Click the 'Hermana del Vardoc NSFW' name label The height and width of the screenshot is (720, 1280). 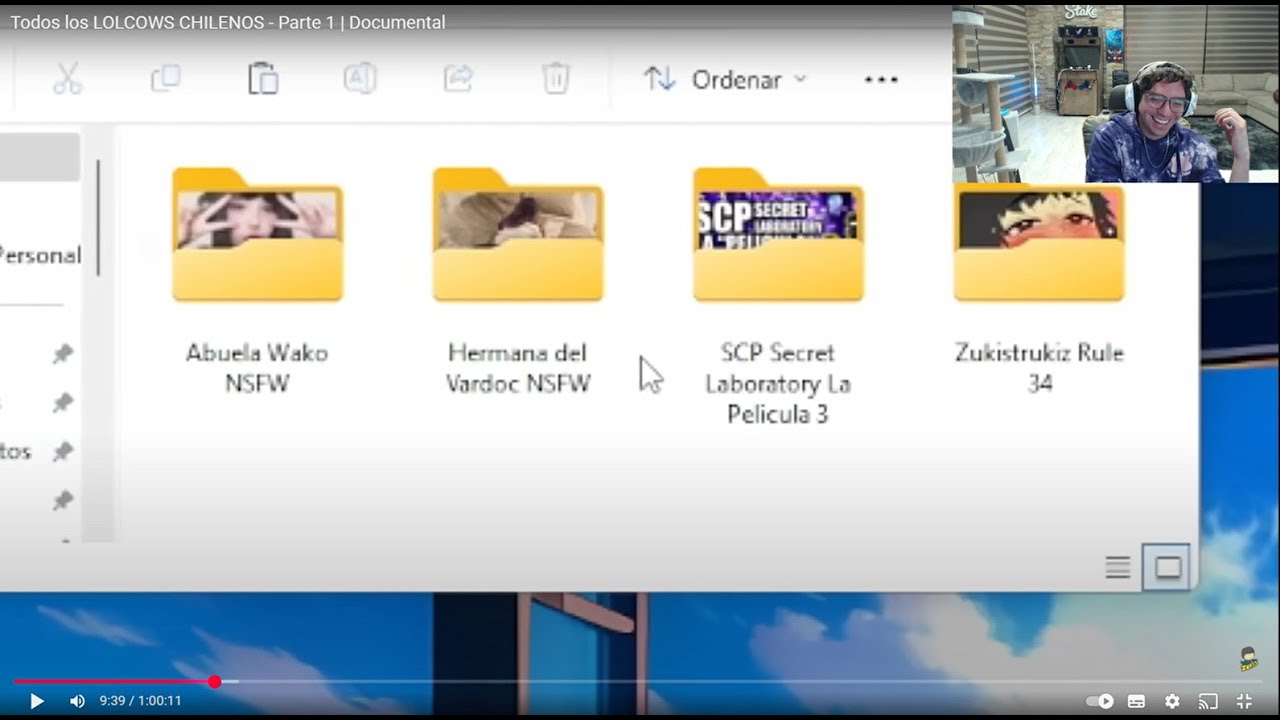[518, 368]
